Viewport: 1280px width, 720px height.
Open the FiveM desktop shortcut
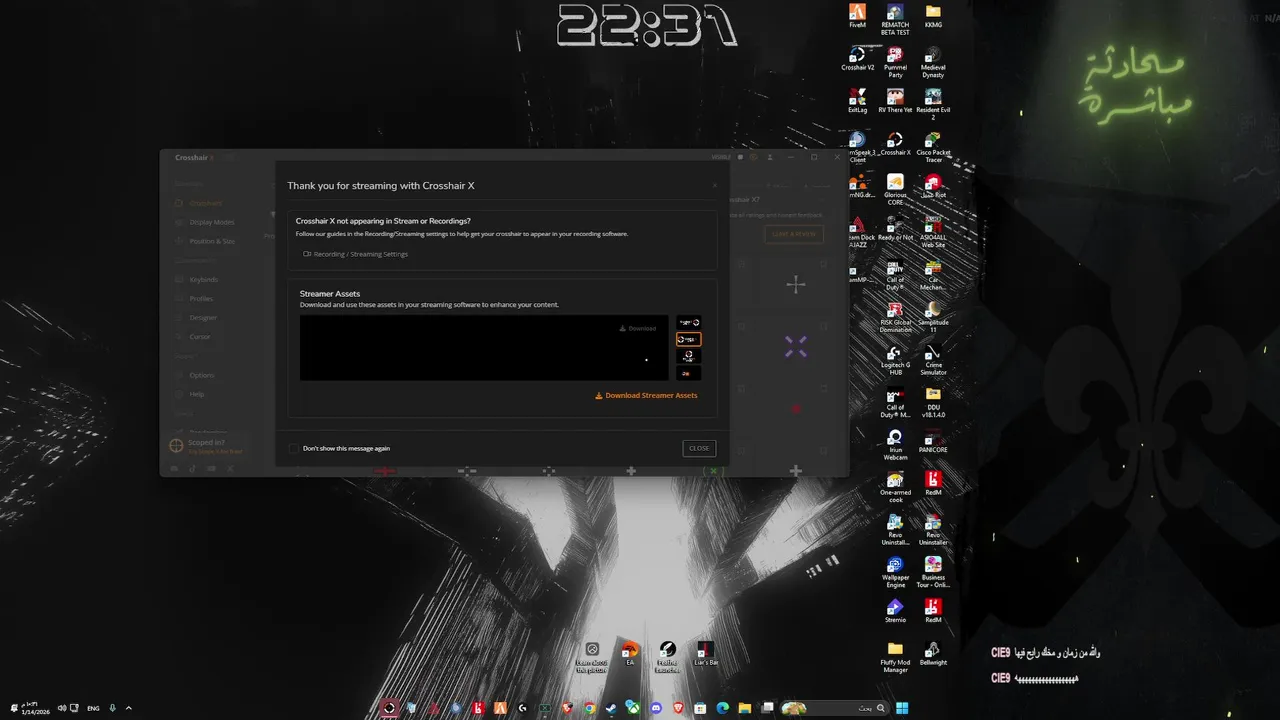[x=857, y=17]
